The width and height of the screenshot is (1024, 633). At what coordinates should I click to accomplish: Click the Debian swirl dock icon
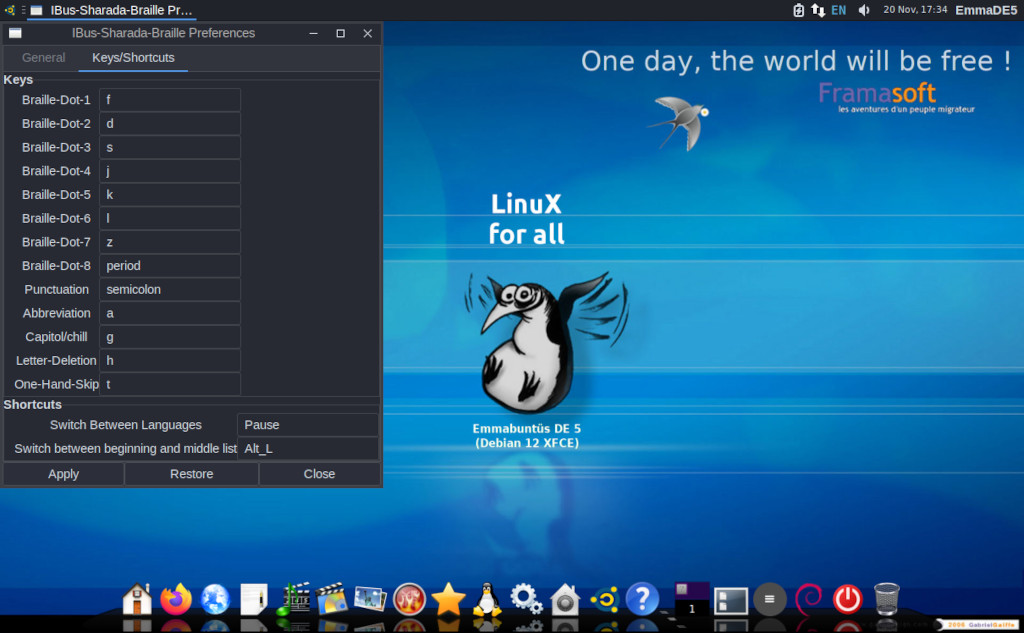coord(808,599)
